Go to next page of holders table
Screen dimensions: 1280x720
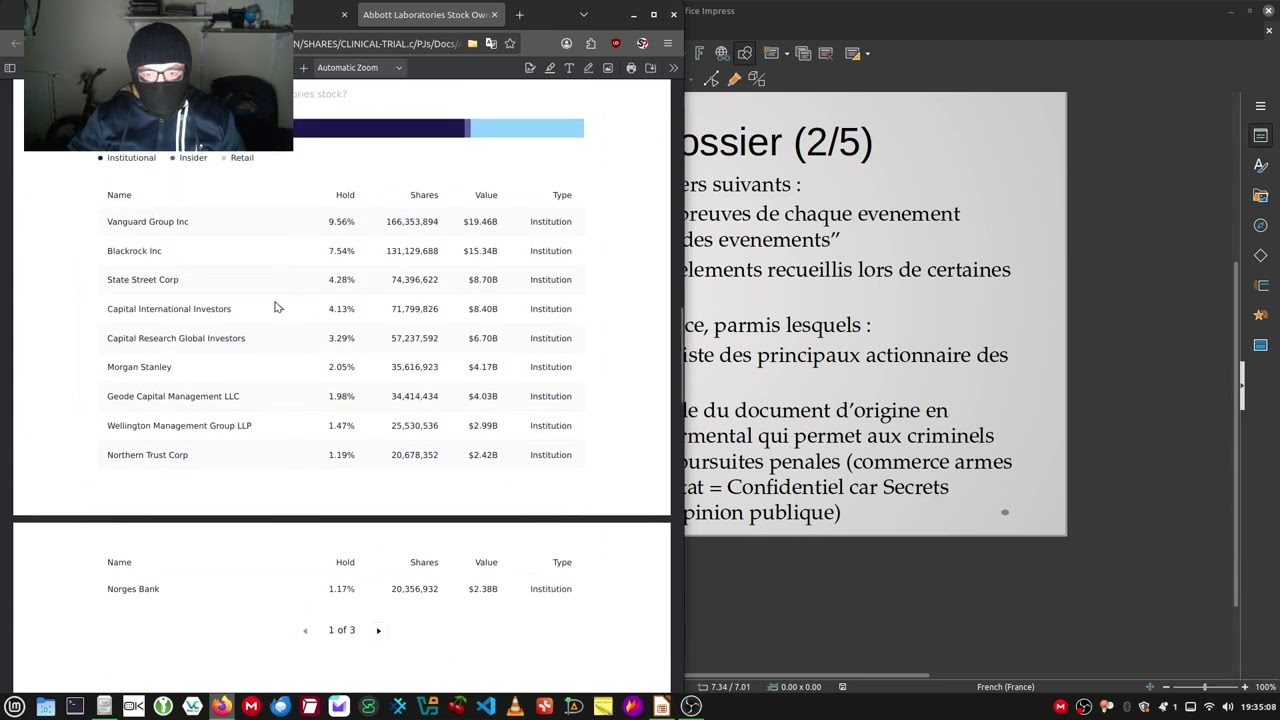(378, 631)
